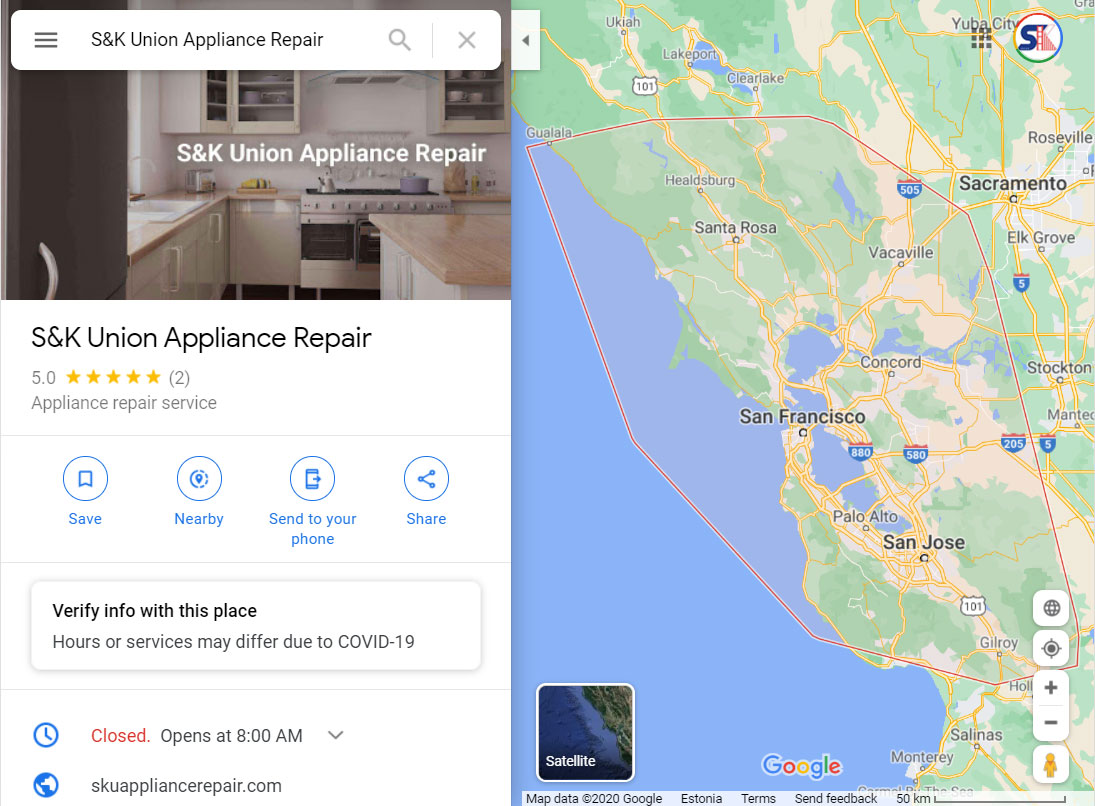
Task: Open the five-star reviews rating
Action: click(113, 378)
